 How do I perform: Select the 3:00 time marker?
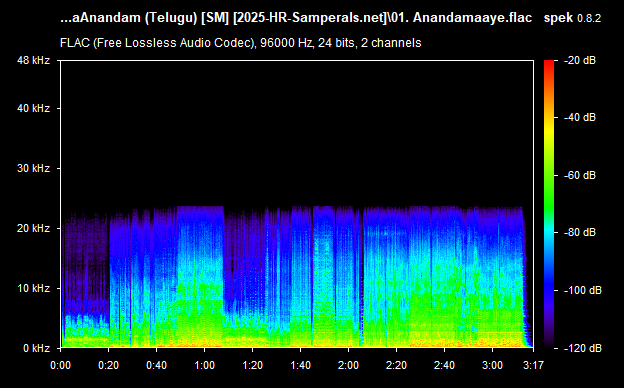click(x=492, y=365)
